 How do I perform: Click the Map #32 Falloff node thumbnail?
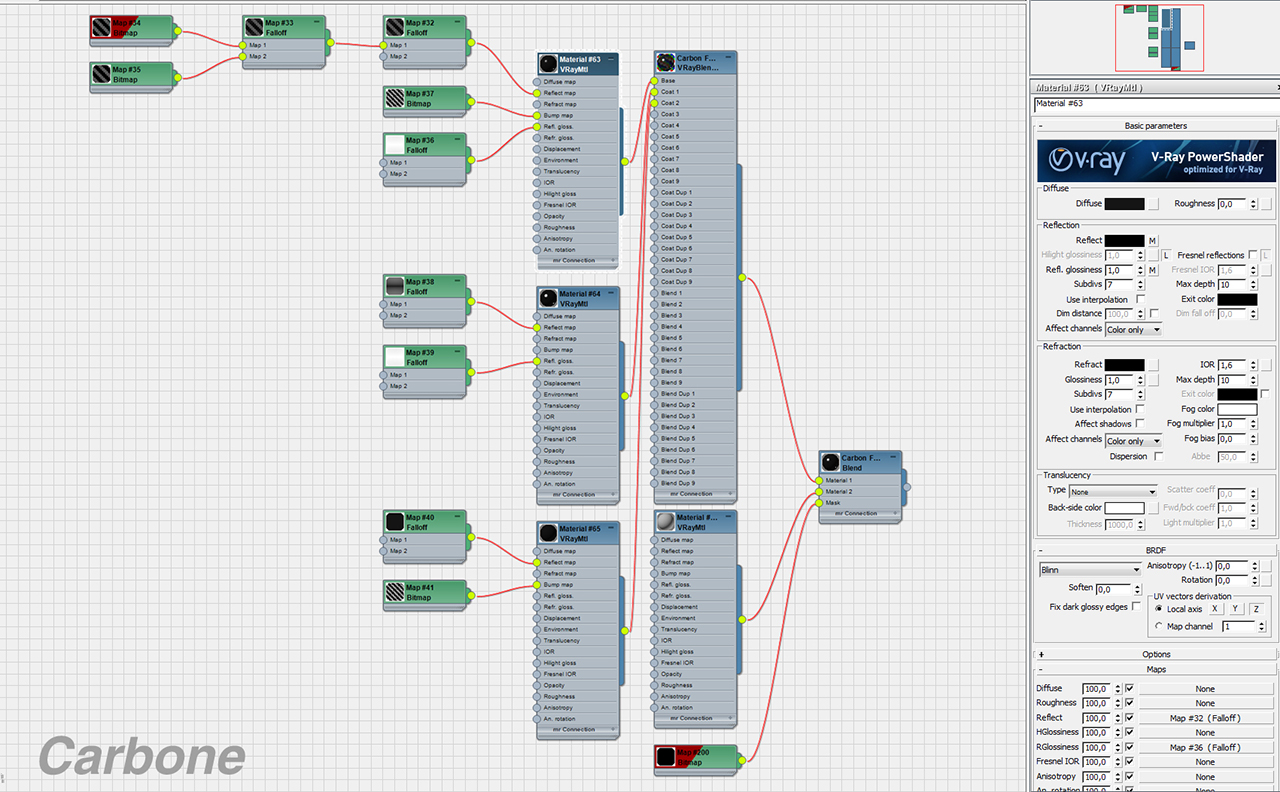395,28
